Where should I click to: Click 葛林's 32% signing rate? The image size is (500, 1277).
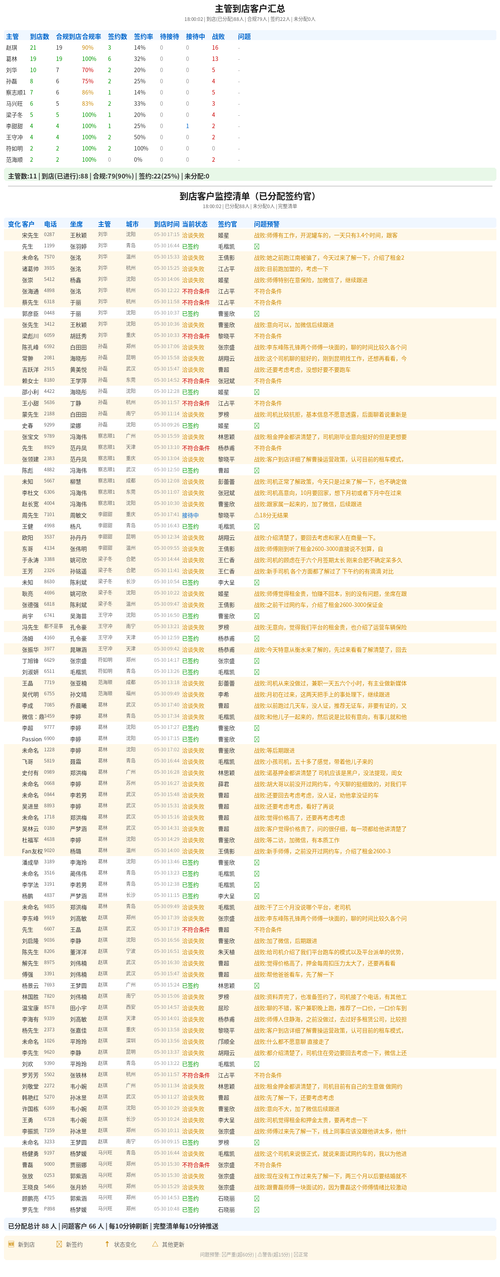pos(139,59)
